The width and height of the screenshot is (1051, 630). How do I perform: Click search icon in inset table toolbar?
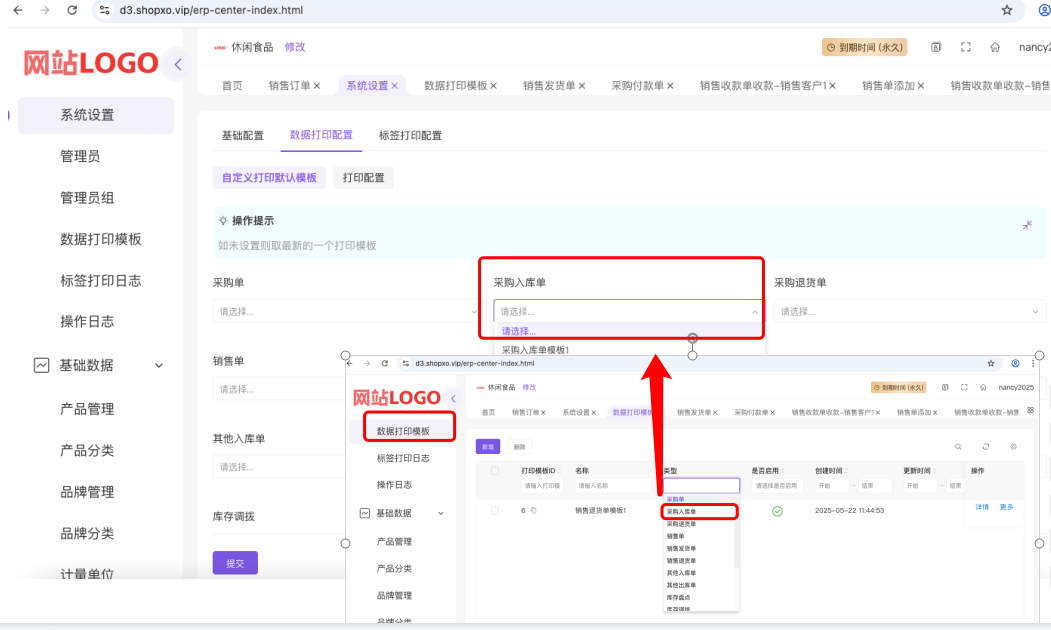click(959, 446)
